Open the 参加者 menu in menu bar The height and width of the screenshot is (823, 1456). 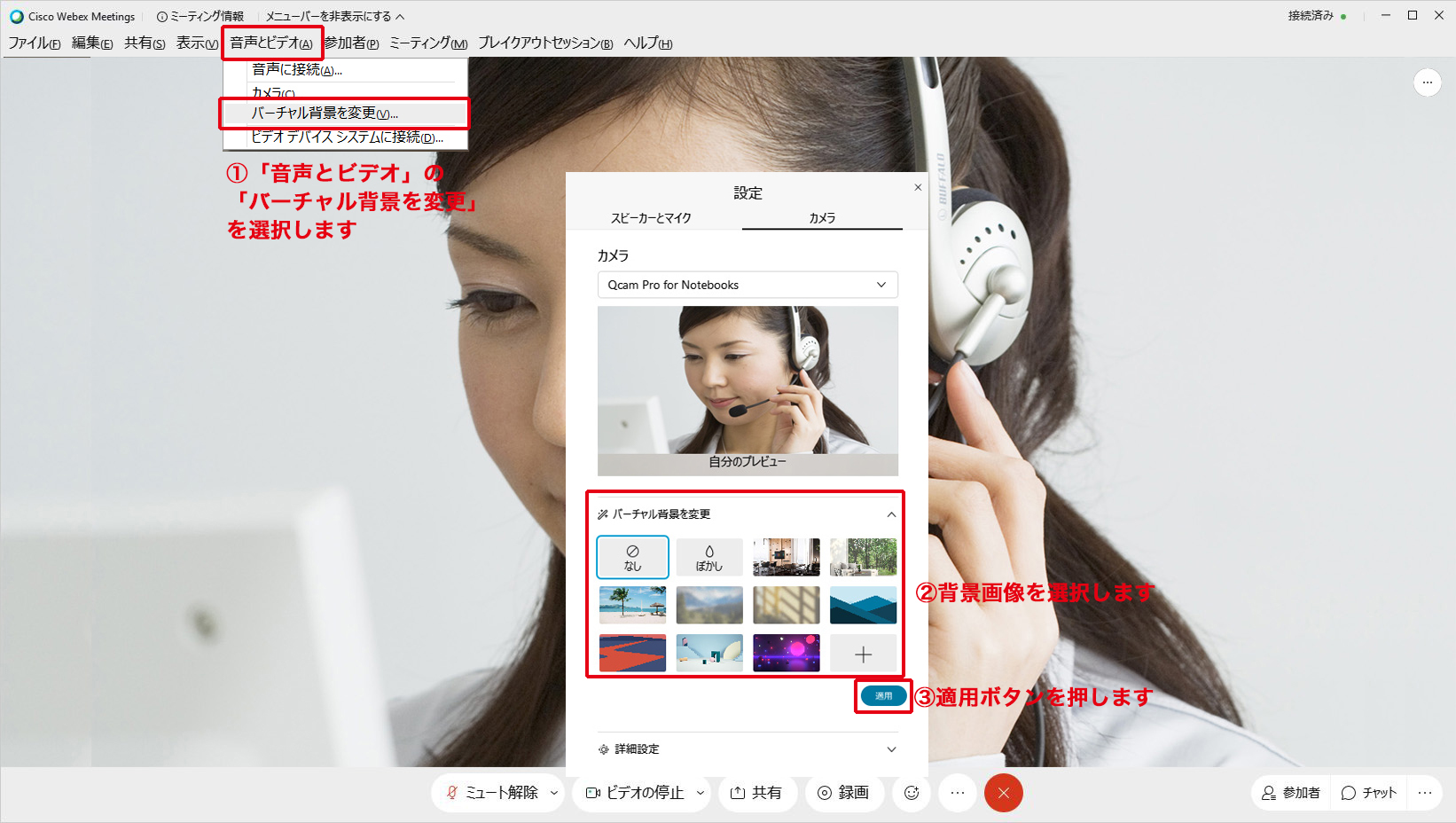pos(351,43)
